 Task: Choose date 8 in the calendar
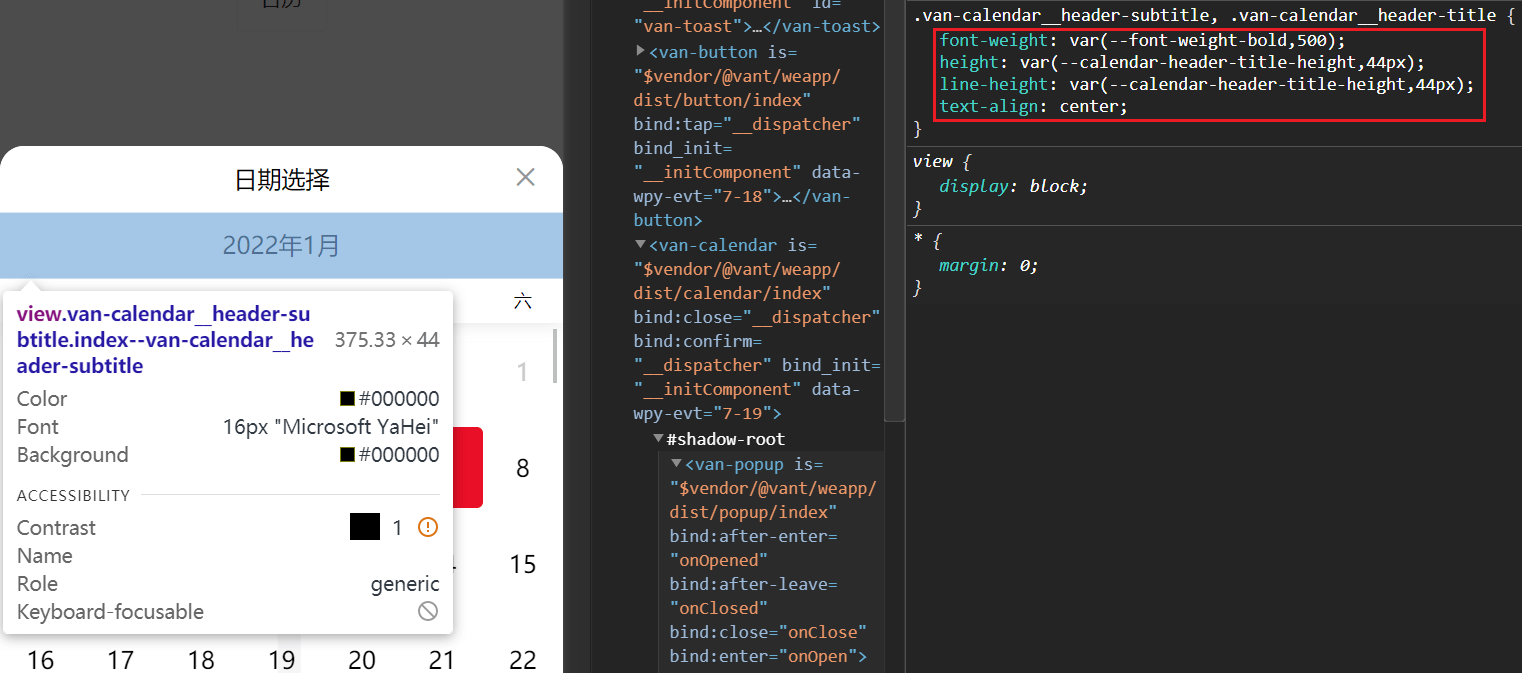[x=522, y=468]
